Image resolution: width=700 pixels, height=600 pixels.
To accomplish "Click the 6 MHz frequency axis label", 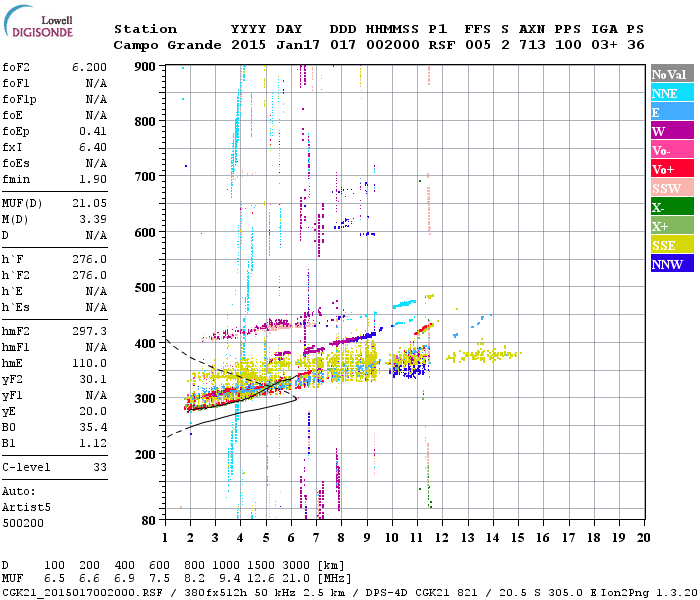I will coord(291,538).
